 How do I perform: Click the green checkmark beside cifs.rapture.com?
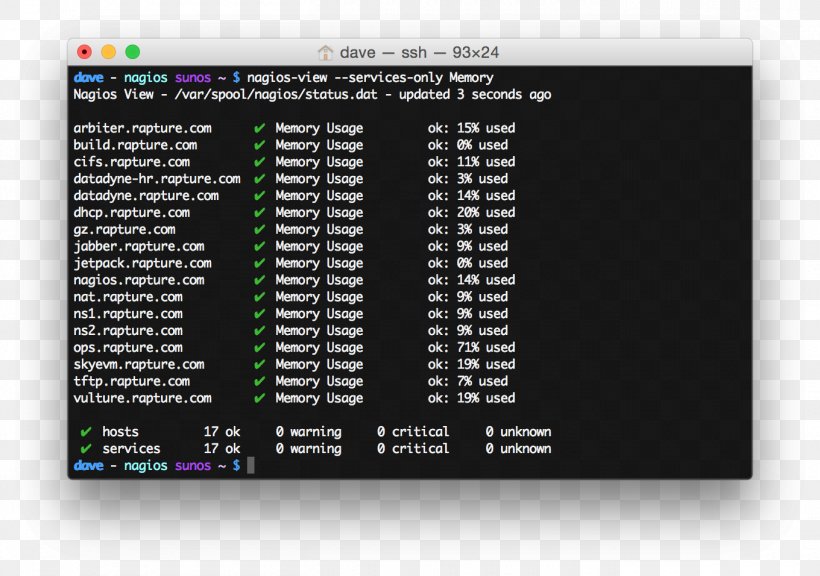point(259,162)
